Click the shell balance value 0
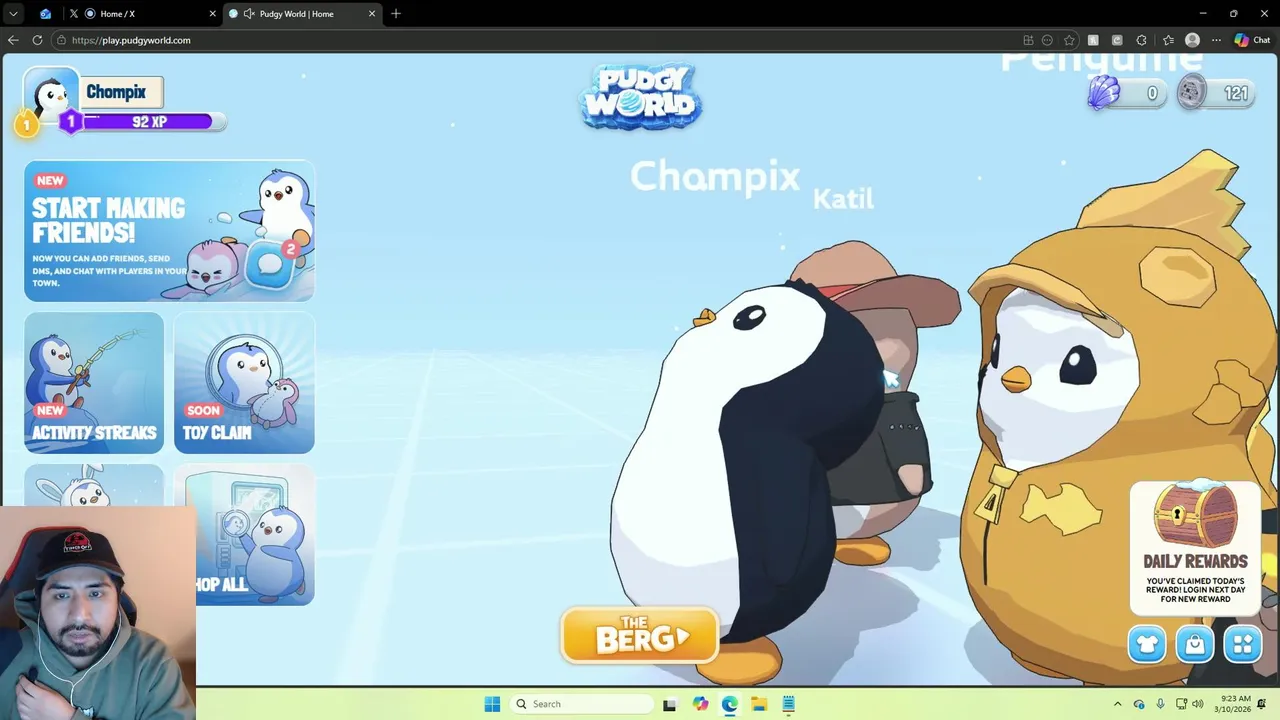1280x720 pixels. tap(1152, 93)
